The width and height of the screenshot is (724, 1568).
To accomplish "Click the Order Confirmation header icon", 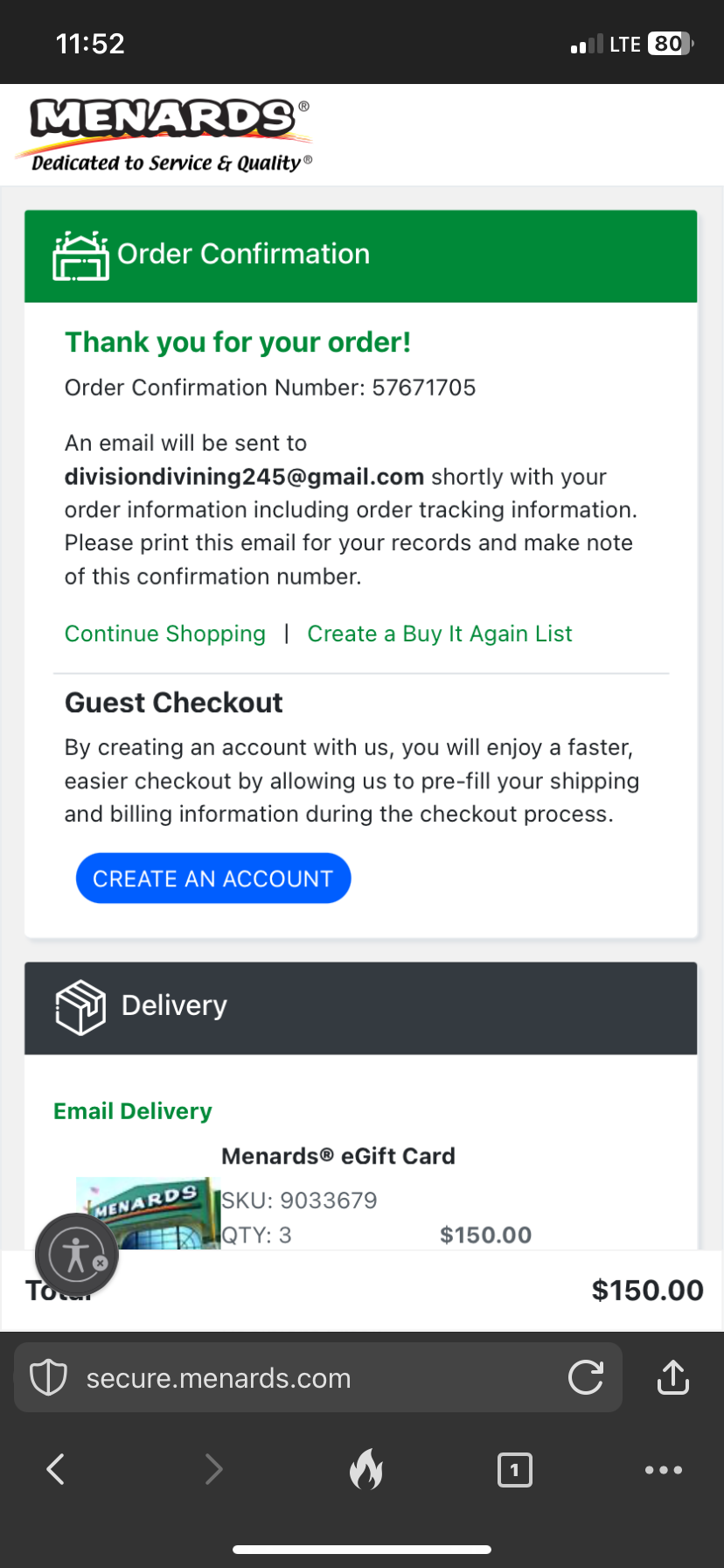I will tap(80, 255).
